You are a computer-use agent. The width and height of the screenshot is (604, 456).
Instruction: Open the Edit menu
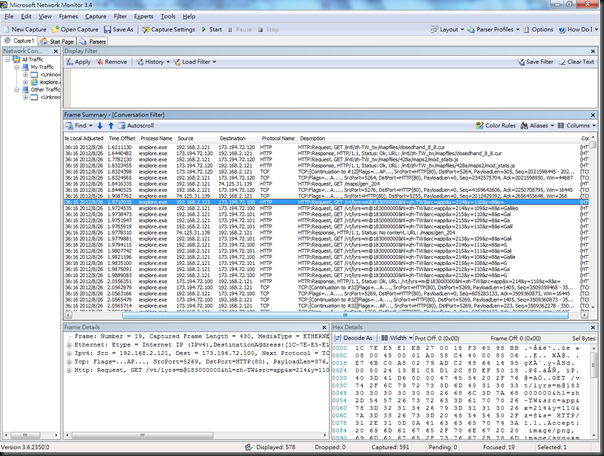point(26,17)
